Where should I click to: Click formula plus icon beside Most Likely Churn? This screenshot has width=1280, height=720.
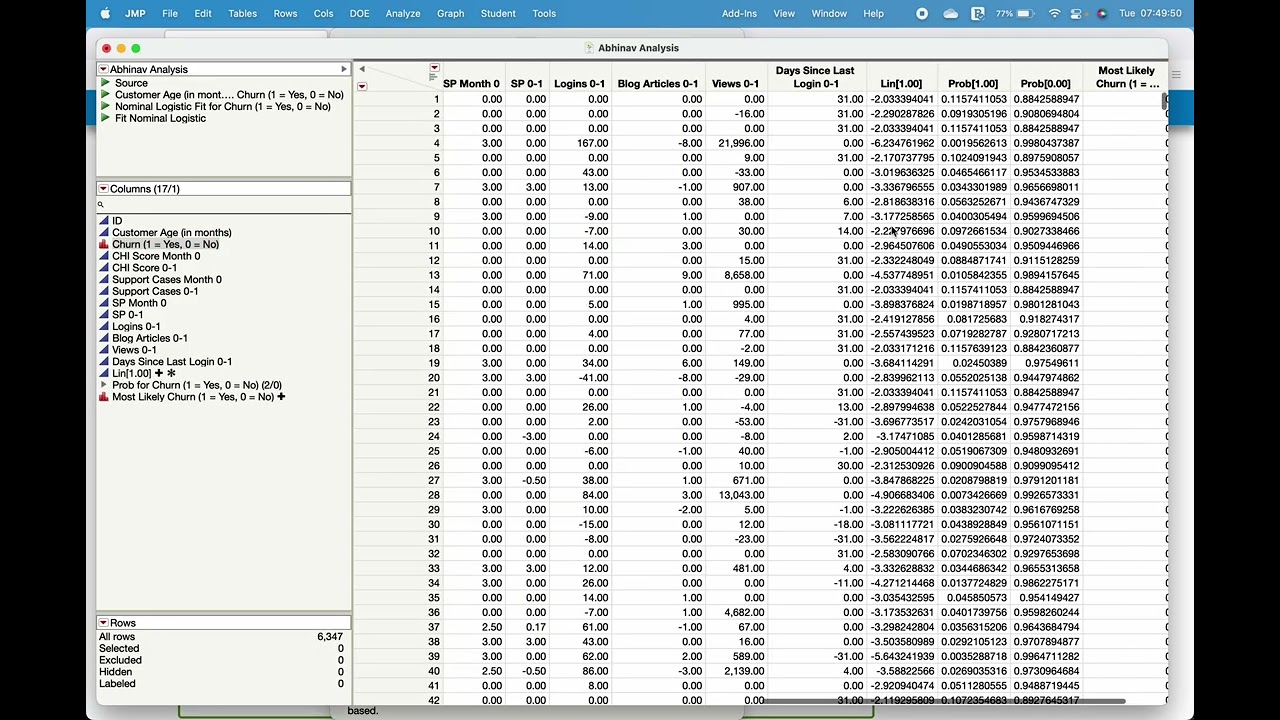[281, 397]
